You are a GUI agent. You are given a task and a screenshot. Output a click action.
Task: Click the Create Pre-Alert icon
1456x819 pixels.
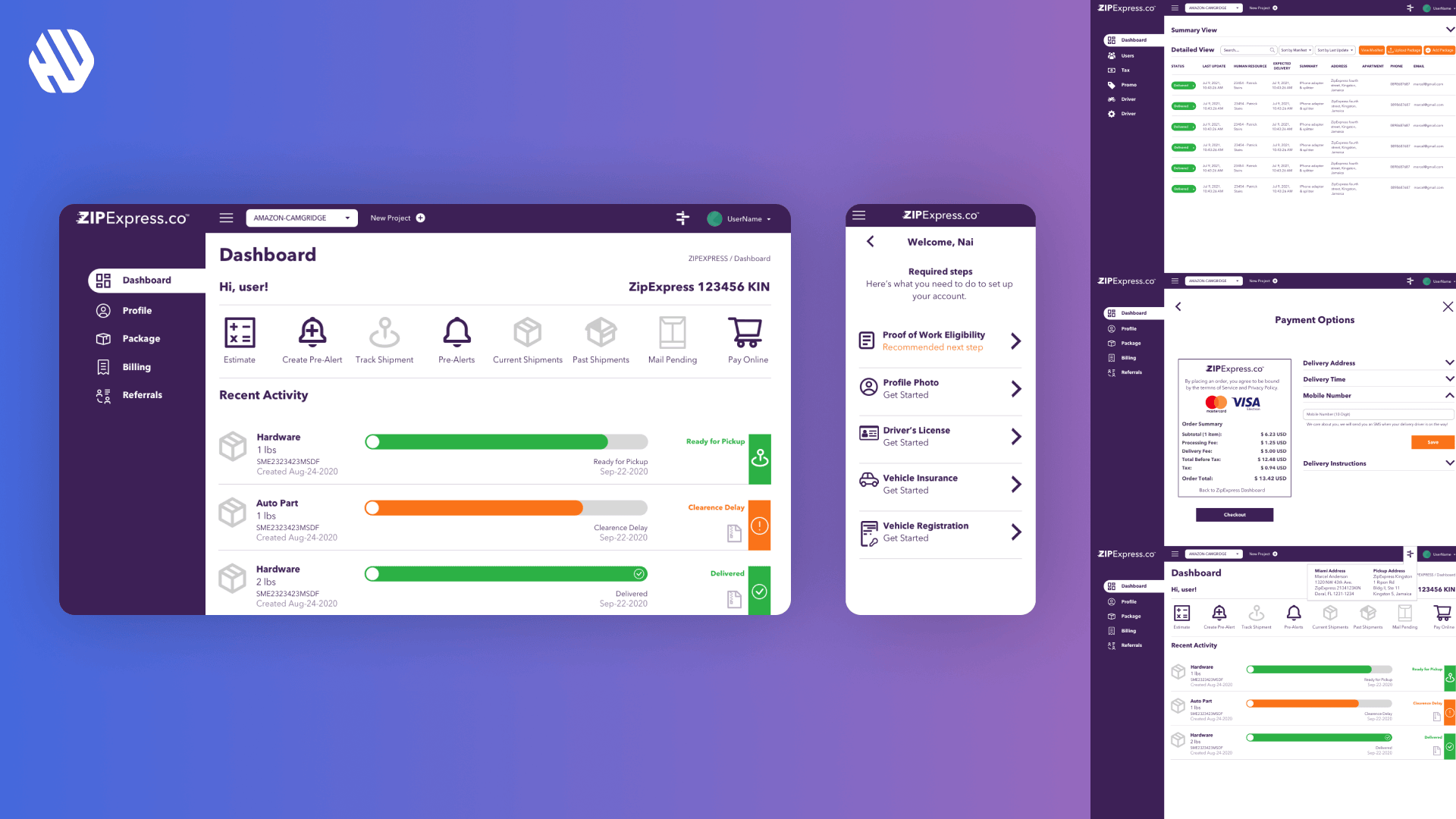(x=312, y=331)
